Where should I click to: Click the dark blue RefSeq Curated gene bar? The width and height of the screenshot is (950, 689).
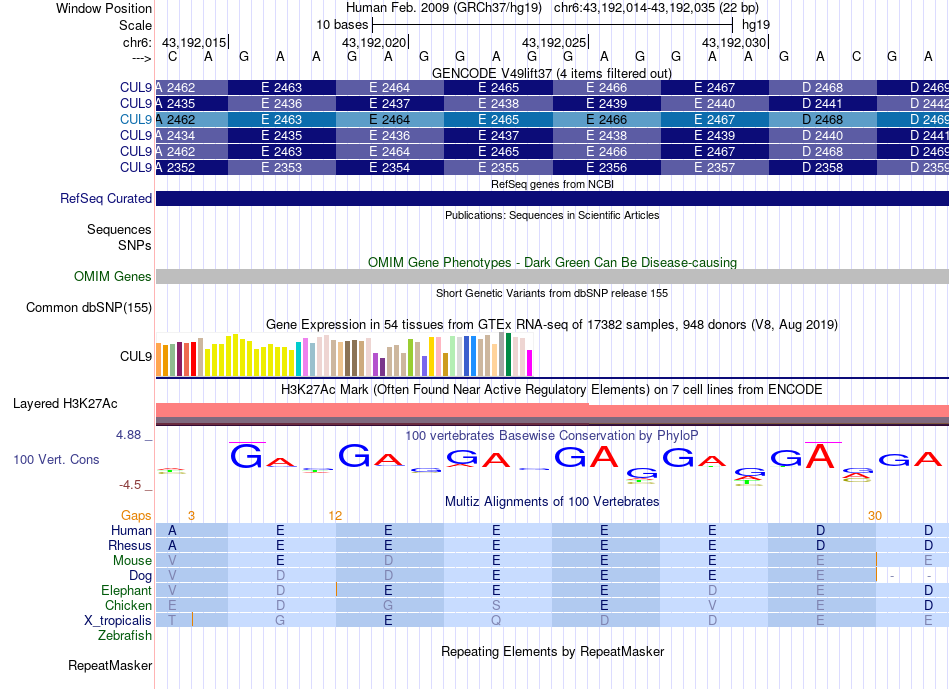click(x=552, y=198)
